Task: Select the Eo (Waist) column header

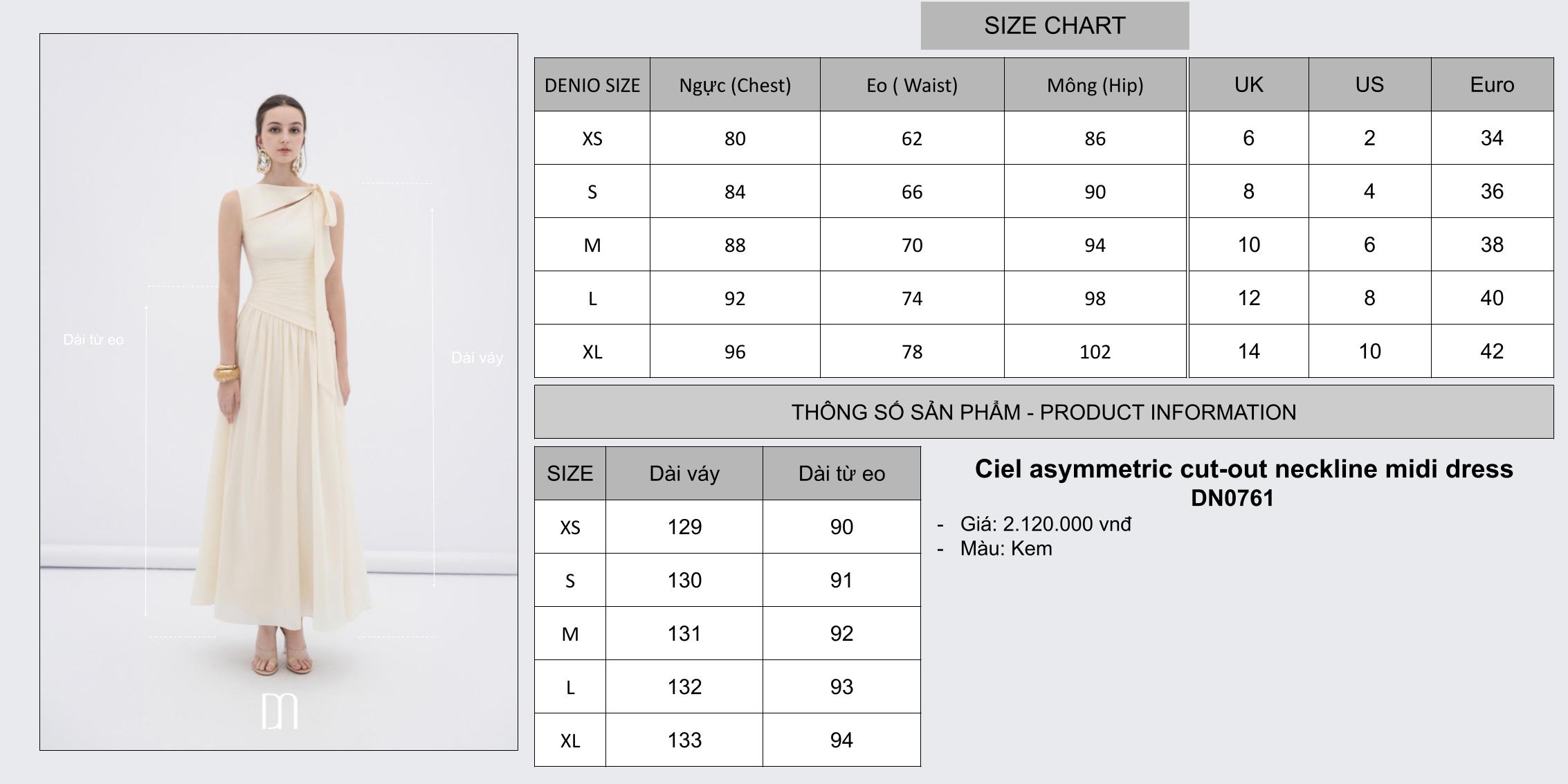Action: click(912, 85)
